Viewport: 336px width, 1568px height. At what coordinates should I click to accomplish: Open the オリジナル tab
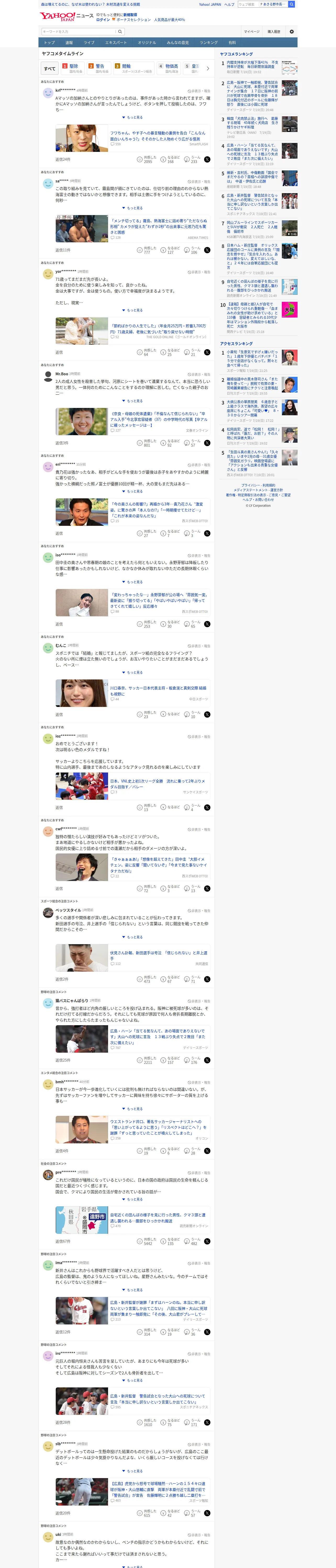pyautogui.click(x=147, y=43)
